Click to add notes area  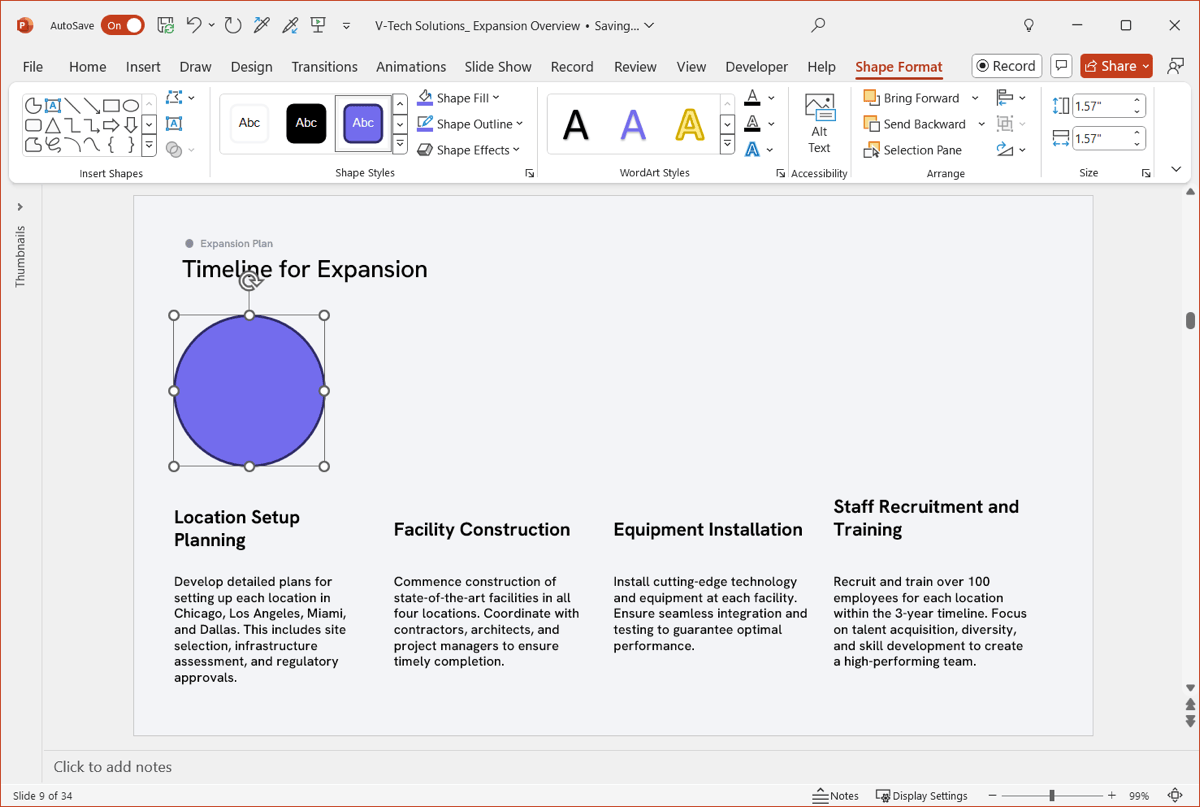113,767
